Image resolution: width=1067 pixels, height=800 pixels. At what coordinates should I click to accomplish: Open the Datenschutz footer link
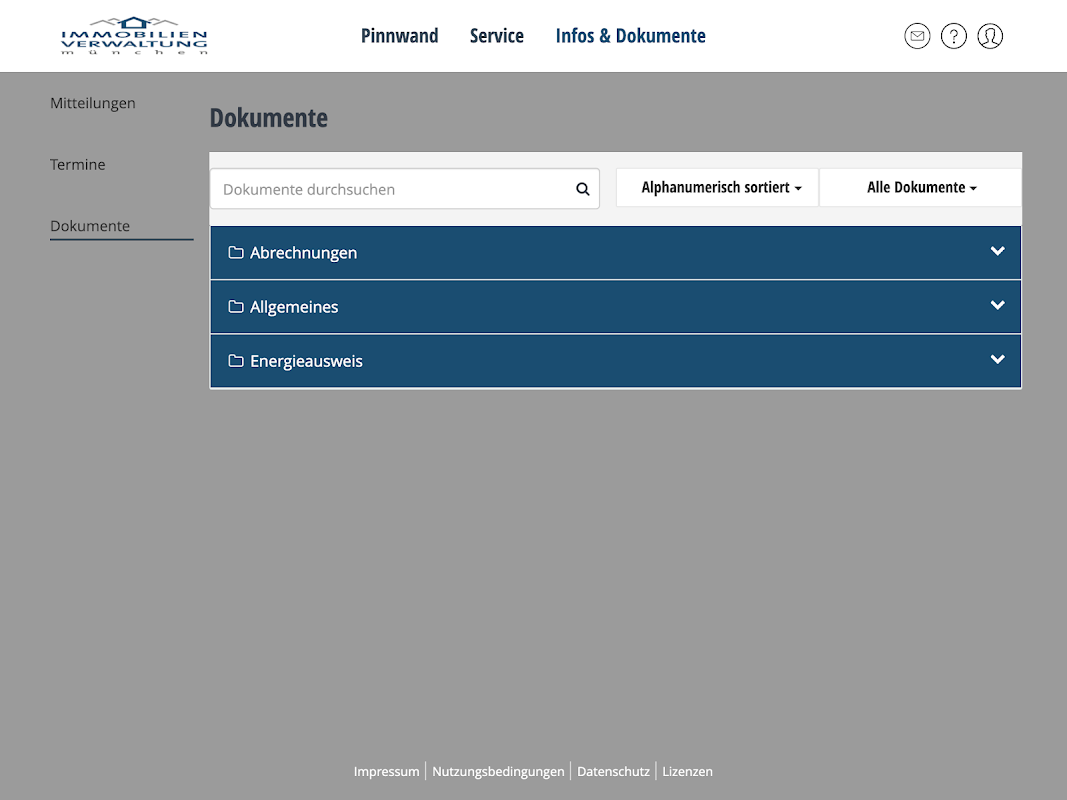tap(613, 771)
